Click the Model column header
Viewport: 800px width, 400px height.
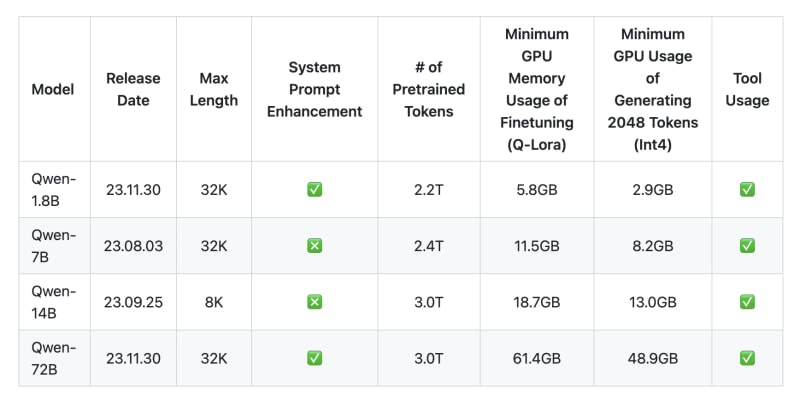pos(53,89)
